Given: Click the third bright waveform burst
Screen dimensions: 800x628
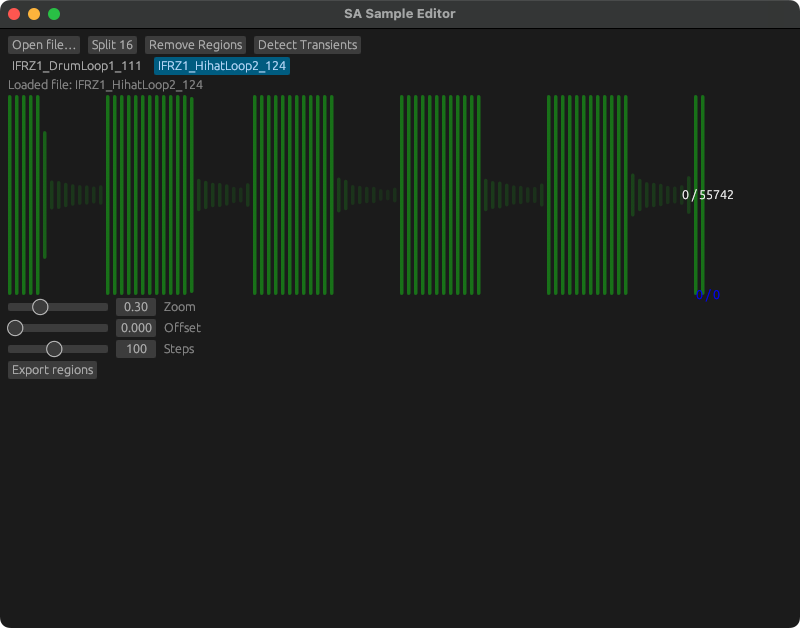Looking at the screenshot, I should pyautogui.click(x=293, y=195).
